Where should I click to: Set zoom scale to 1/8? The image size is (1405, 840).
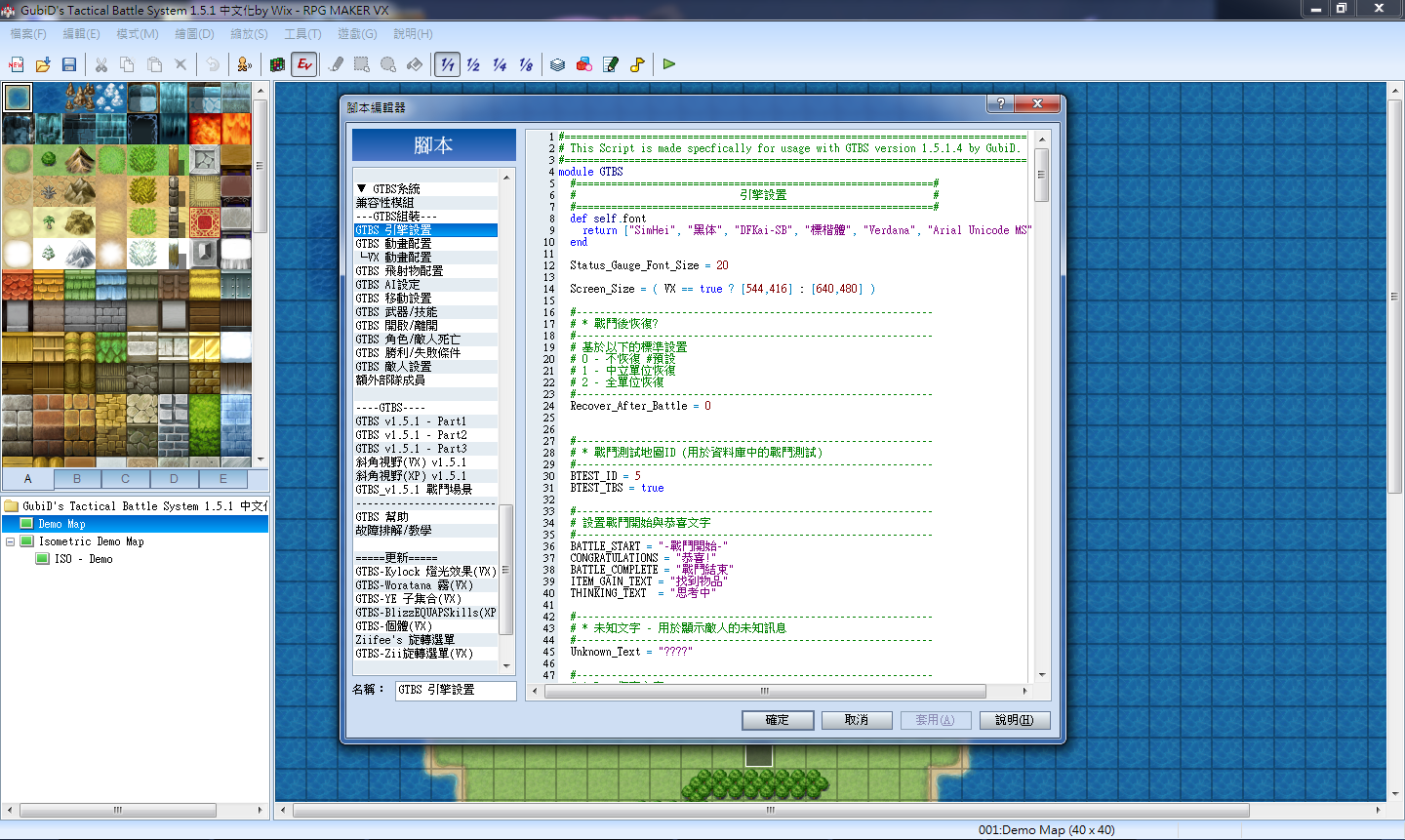tap(526, 64)
